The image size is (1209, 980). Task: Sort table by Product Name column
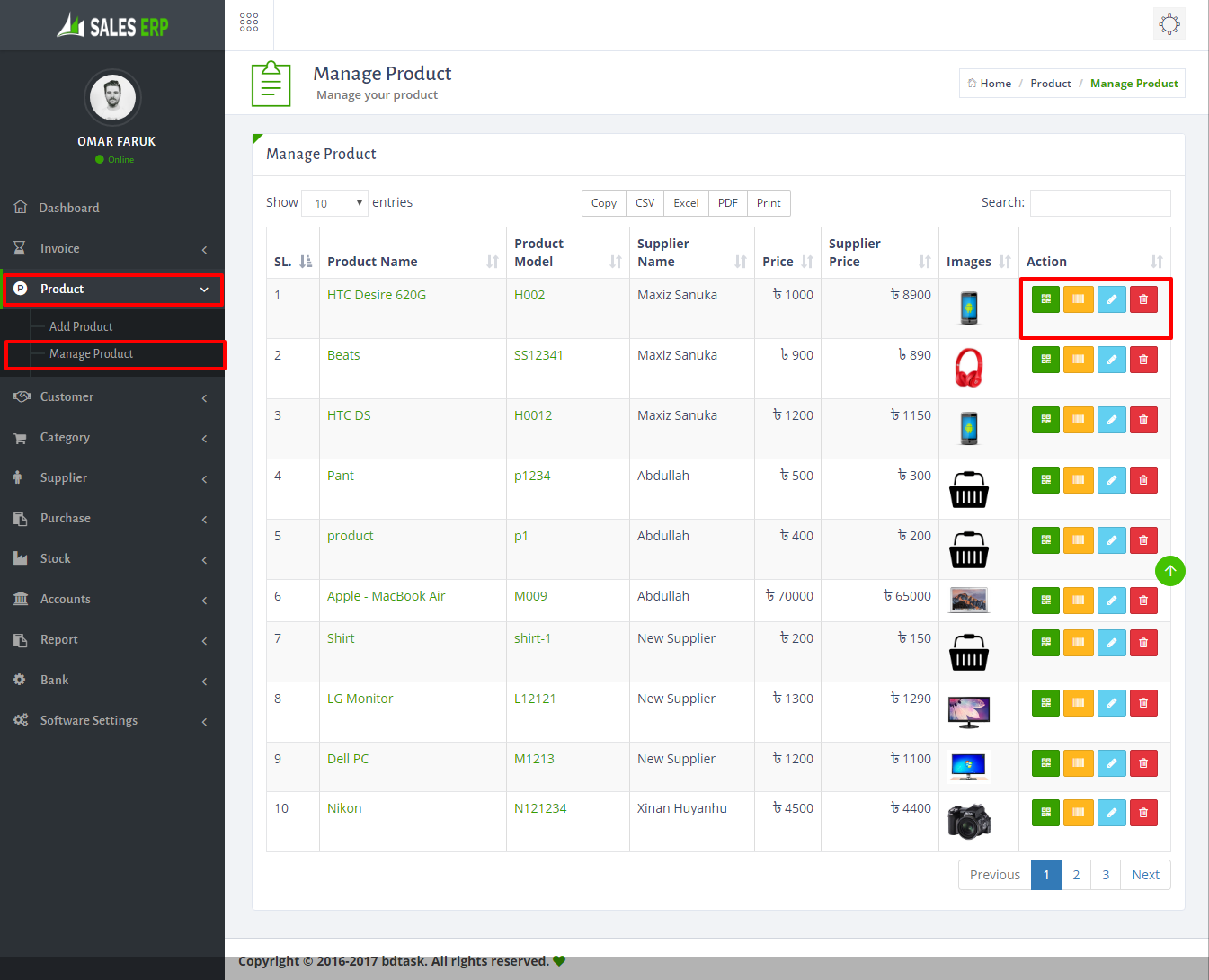tap(413, 253)
